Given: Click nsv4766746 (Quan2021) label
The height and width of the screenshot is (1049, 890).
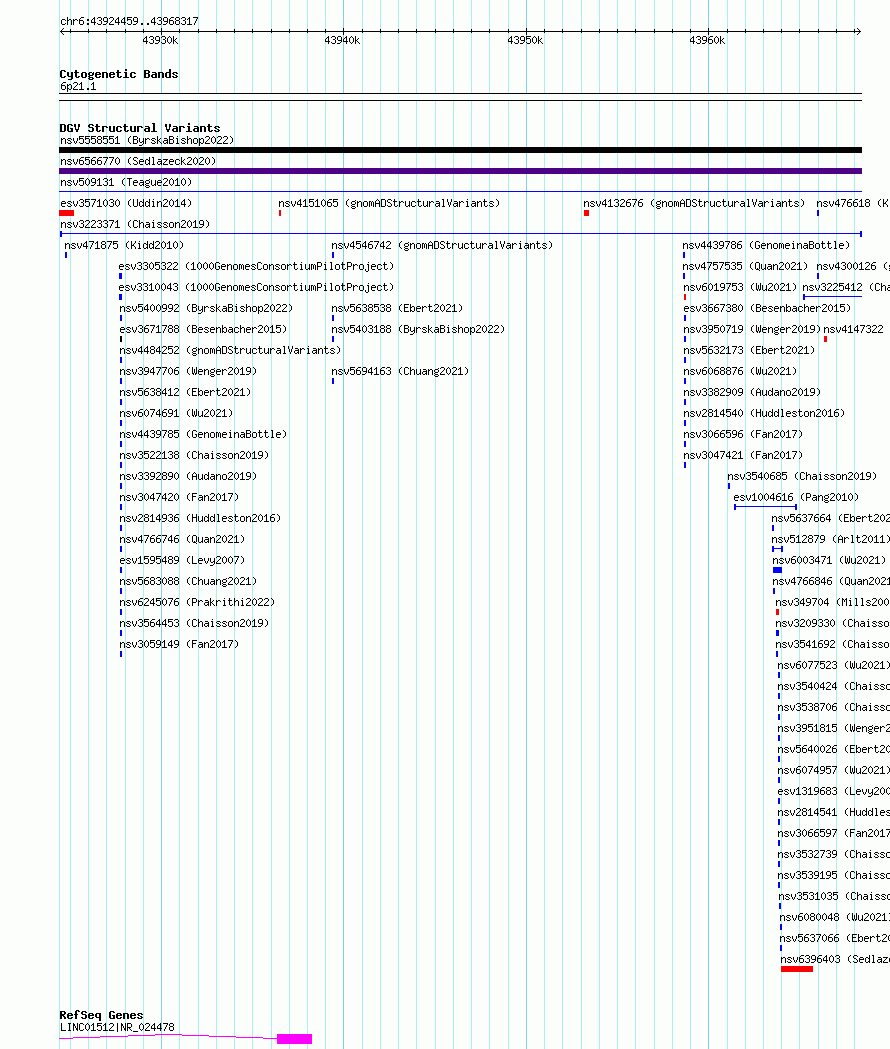Looking at the screenshot, I should coord(182,539).
